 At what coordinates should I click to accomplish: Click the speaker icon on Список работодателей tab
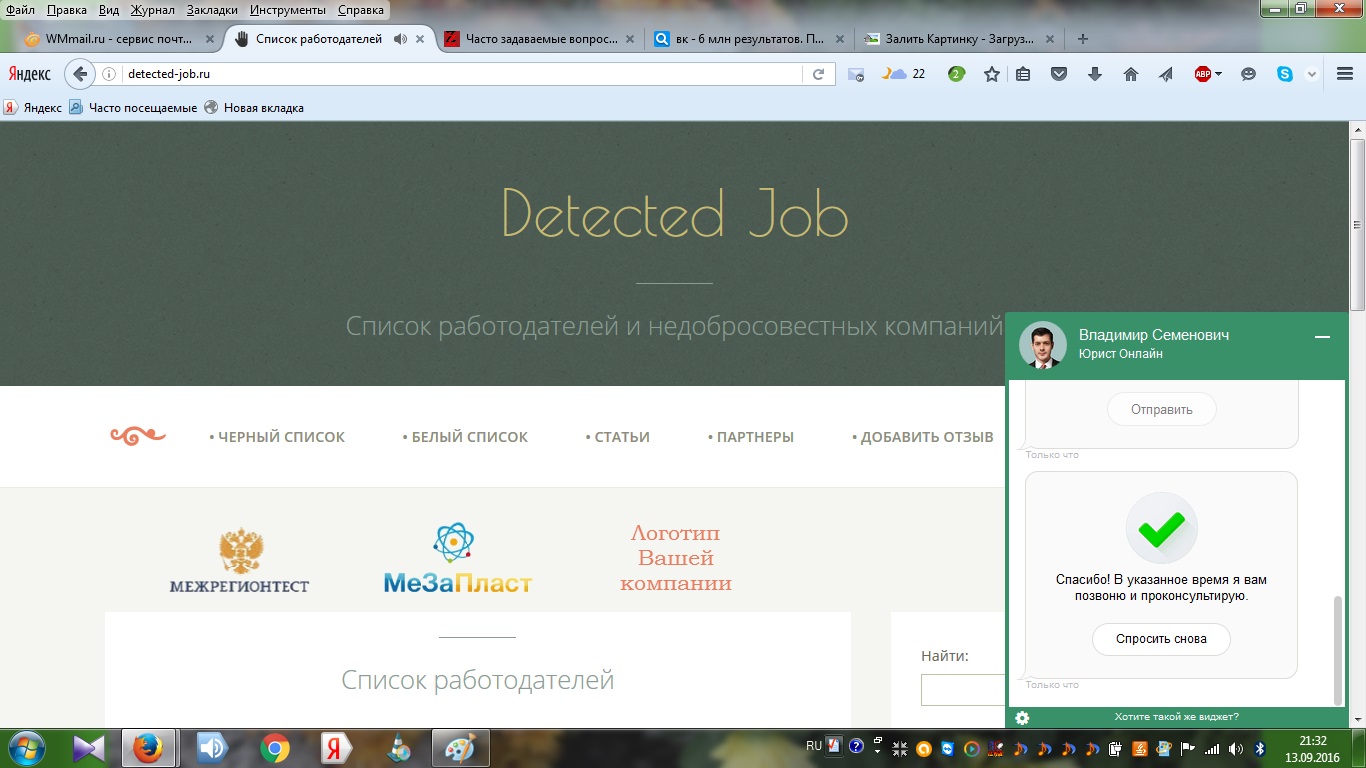pyautogui.click(x=400, y=39)
